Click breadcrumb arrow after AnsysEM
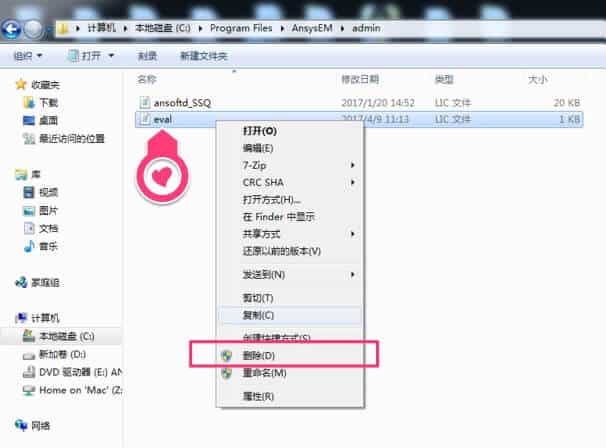 [342, 28]
